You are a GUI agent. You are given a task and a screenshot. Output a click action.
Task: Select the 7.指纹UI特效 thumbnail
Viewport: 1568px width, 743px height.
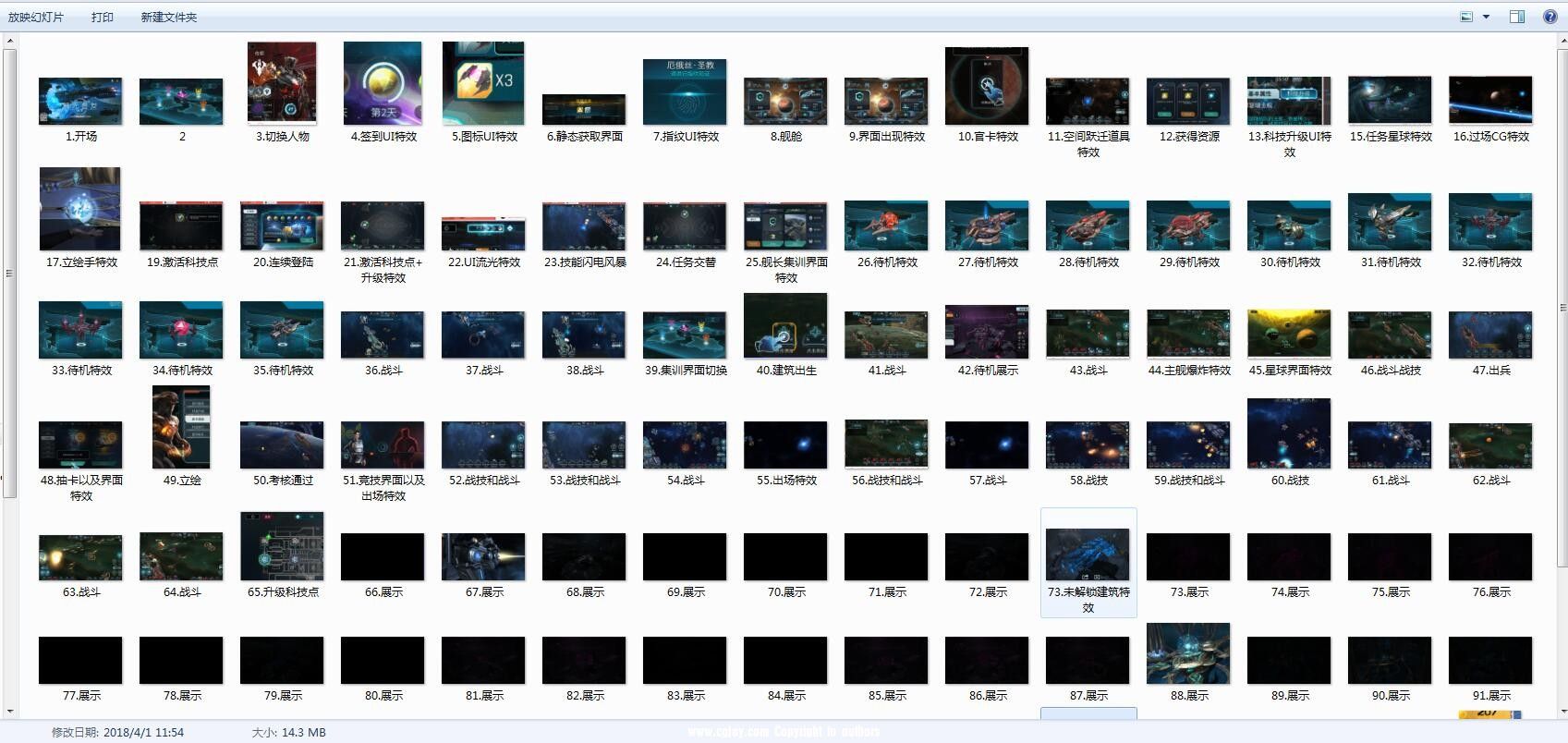click(x=685, y=91)
